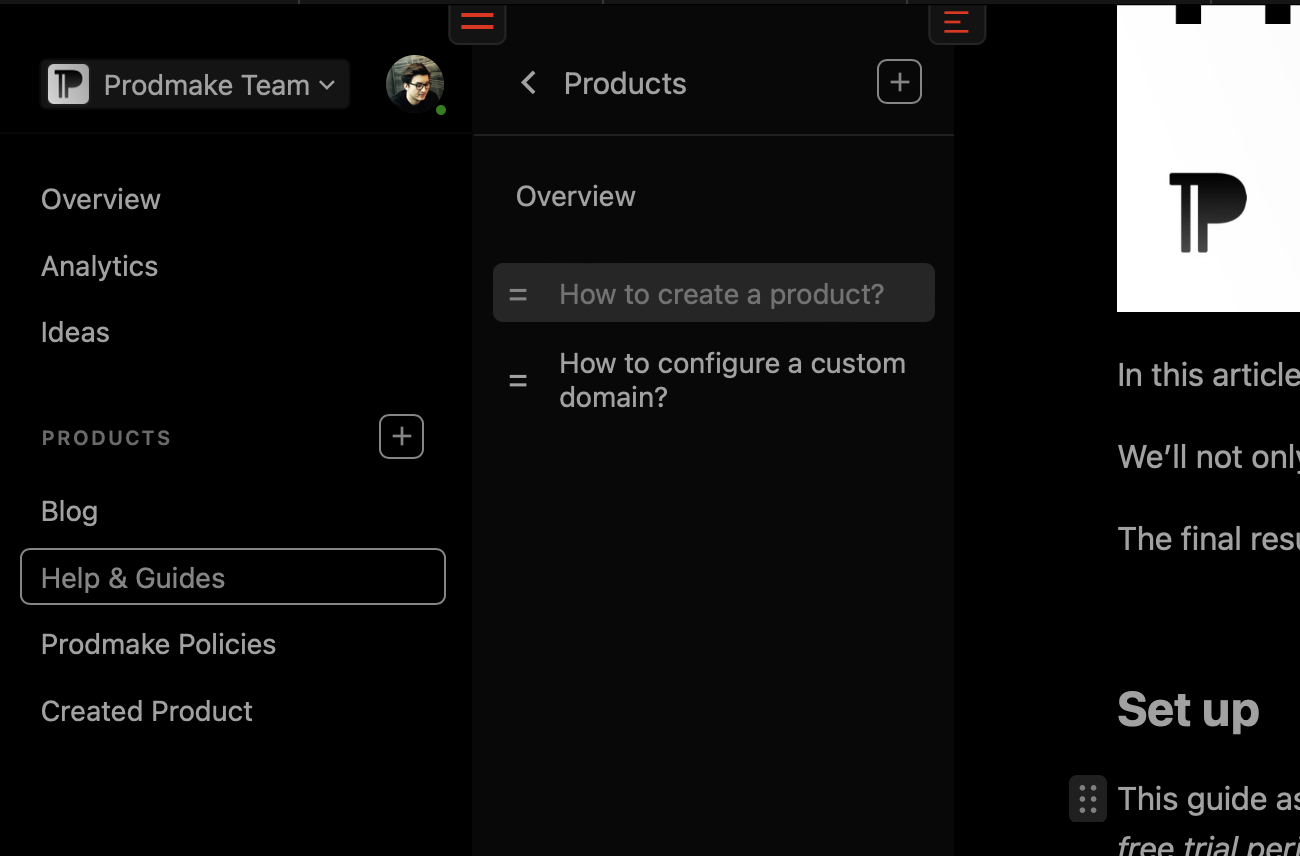The width and height of the screenshot is (1300, 856).
Task: Open Analytics in the sidebar
Action: (x=100, y=266)
